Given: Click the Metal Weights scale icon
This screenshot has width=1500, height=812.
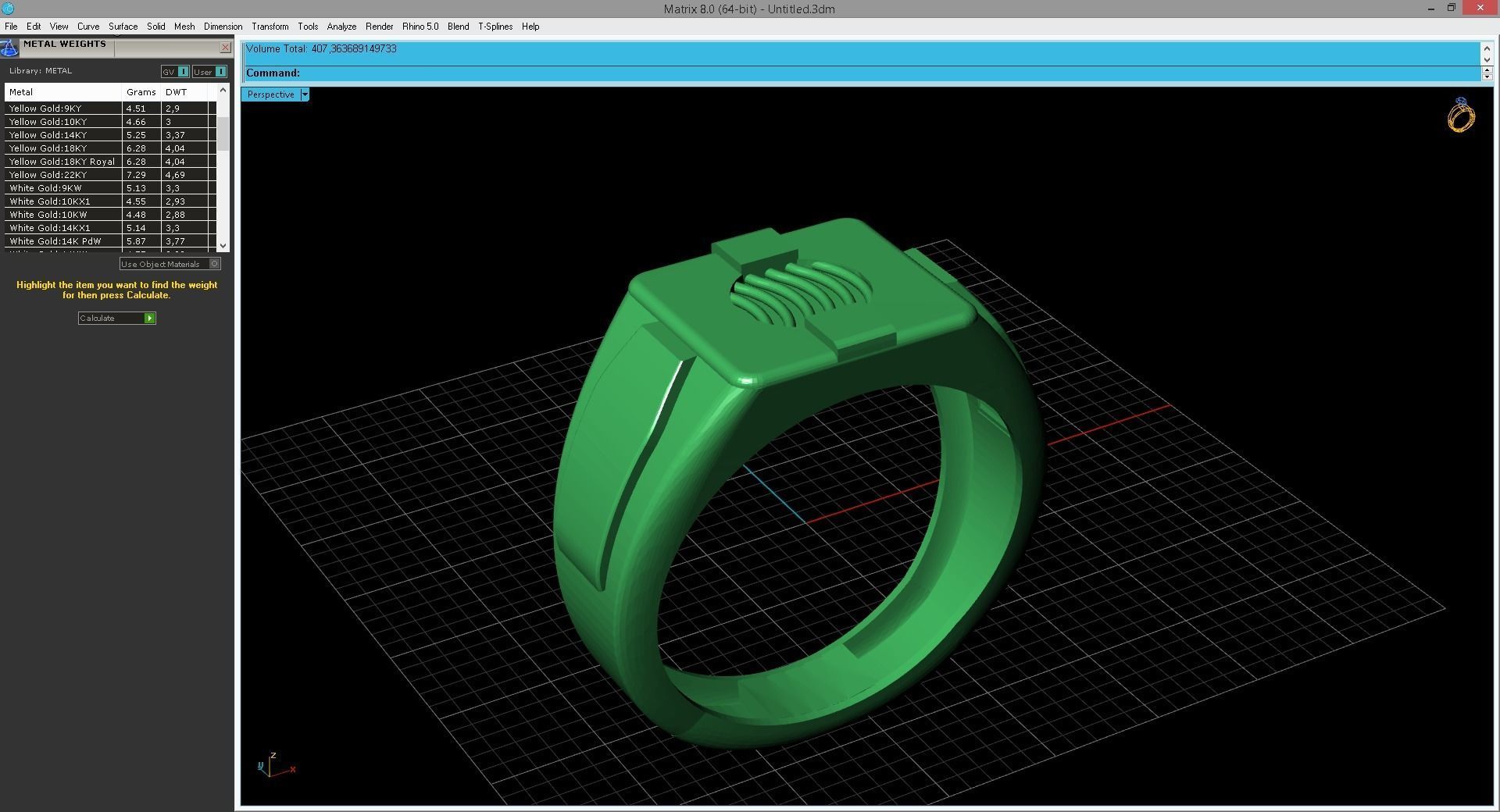Looking at the screenshot, I should click(x=9, y=48).
